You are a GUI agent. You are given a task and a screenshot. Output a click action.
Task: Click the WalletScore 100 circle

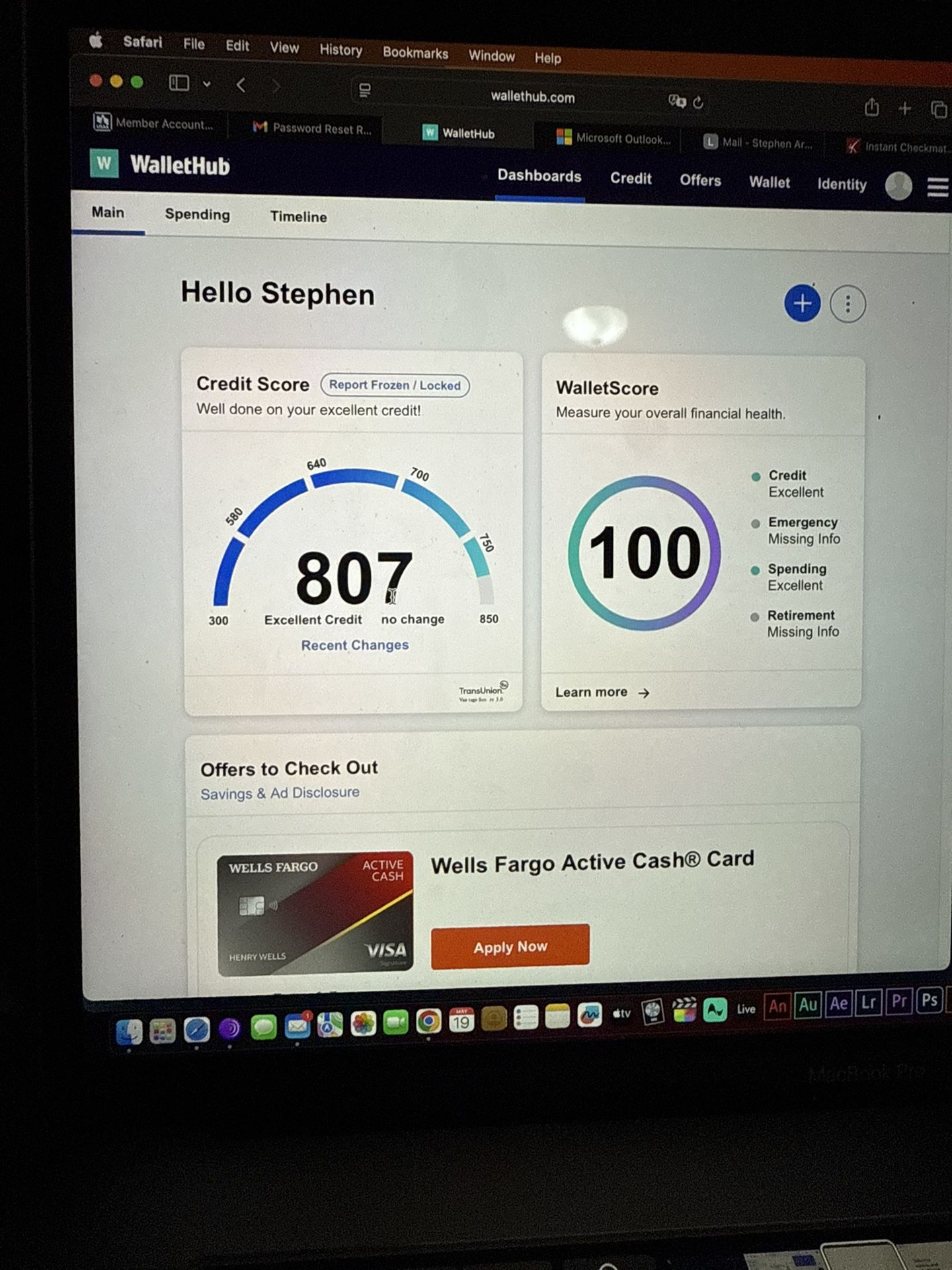click(645, 553)
